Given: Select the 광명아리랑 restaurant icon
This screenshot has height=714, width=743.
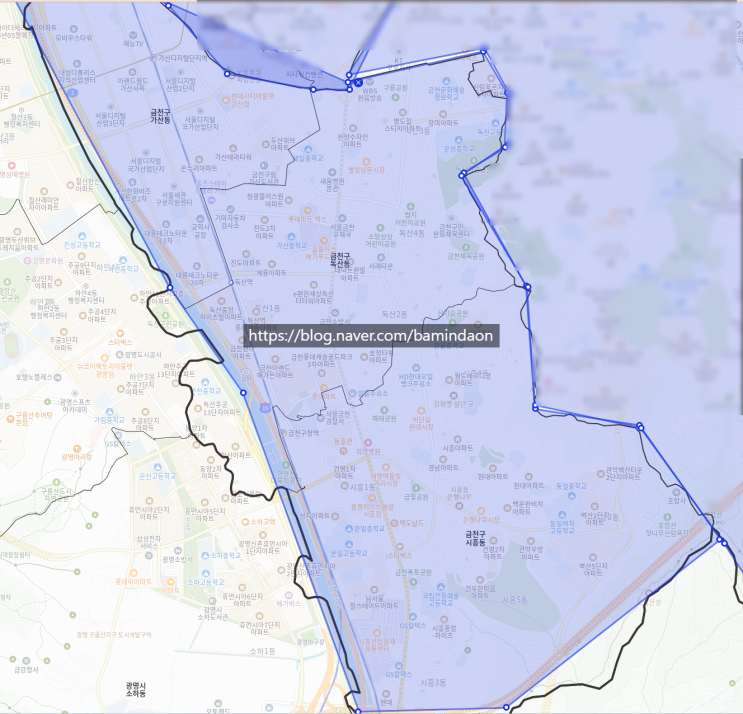Looking at the screenshot, I should click(x=77, y=449).
